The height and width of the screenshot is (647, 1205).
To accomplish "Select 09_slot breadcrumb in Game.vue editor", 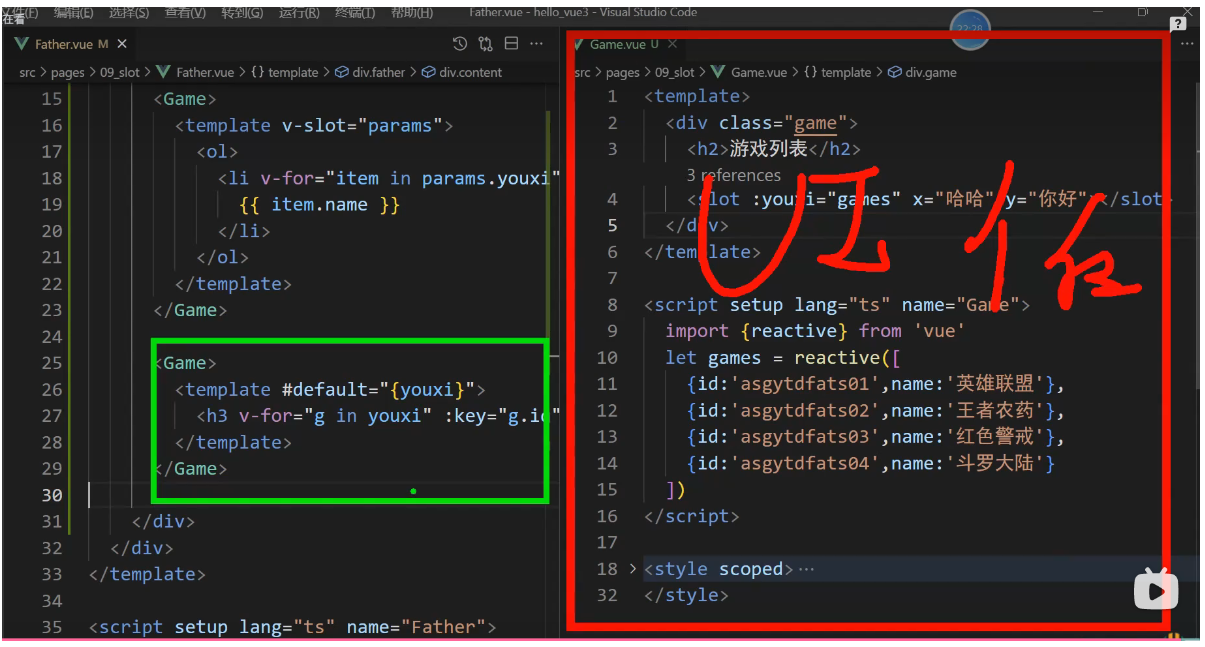I will coord(674,72).
